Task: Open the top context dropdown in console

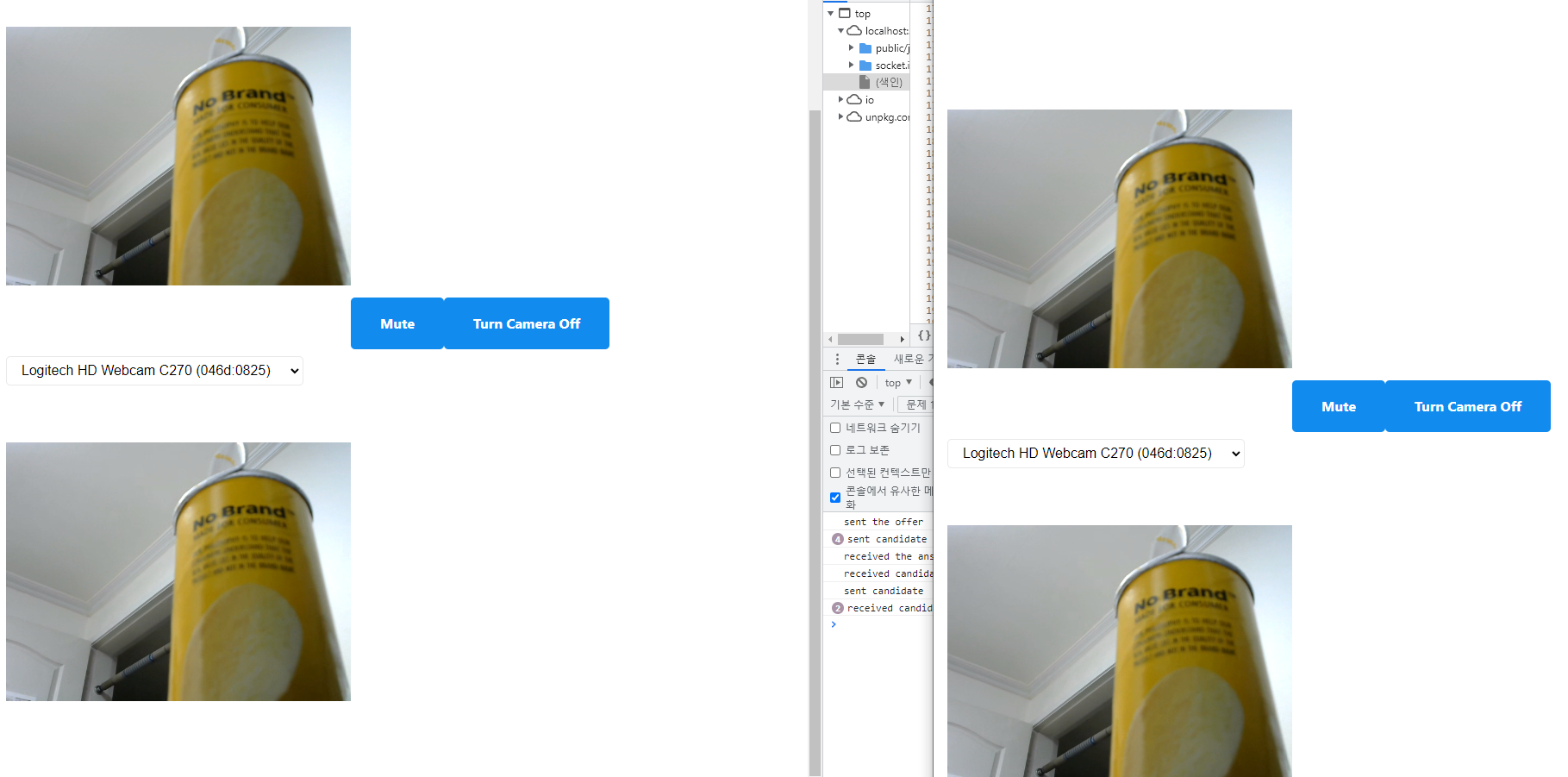Action: (x=898, y=382)
